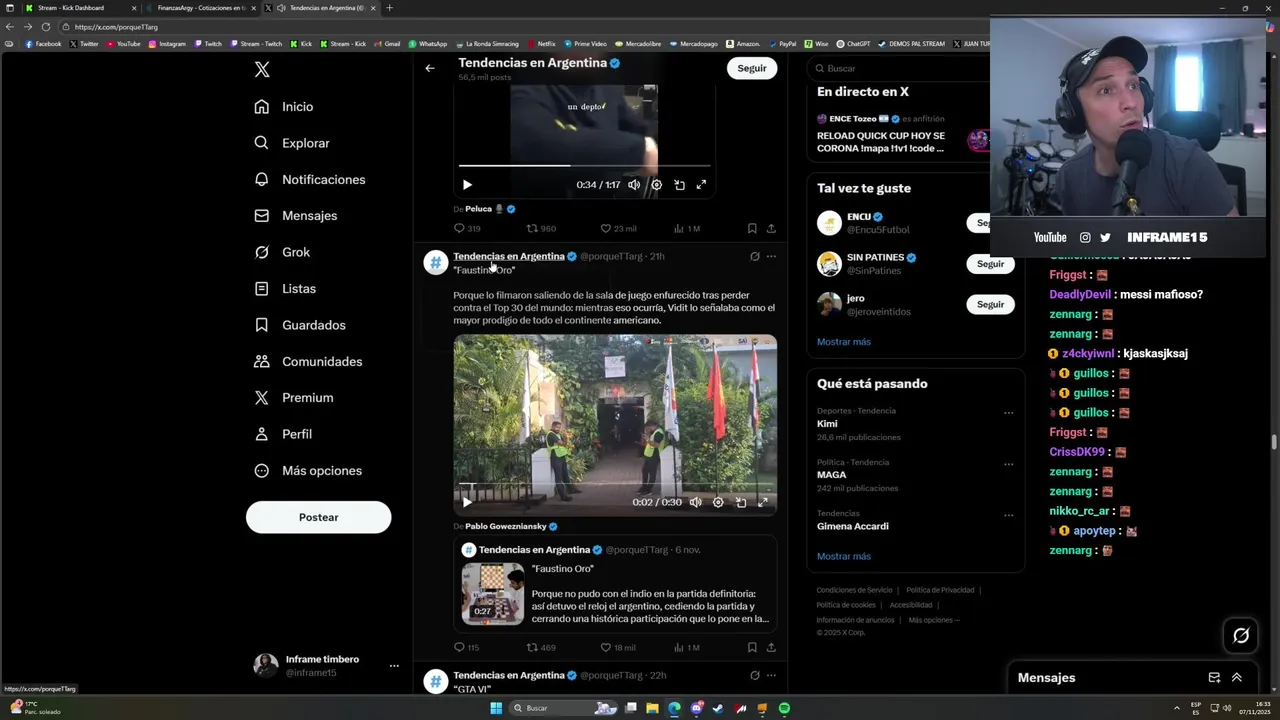Enable picture-in-picture on Faustino Oro video

tap(741, 503)
